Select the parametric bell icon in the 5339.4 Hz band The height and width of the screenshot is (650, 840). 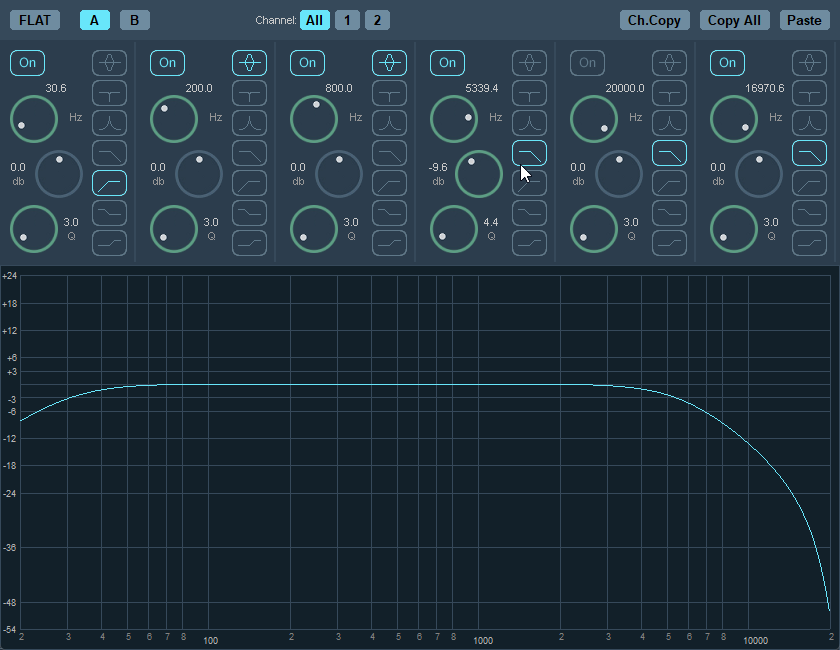tap(529, 63)
